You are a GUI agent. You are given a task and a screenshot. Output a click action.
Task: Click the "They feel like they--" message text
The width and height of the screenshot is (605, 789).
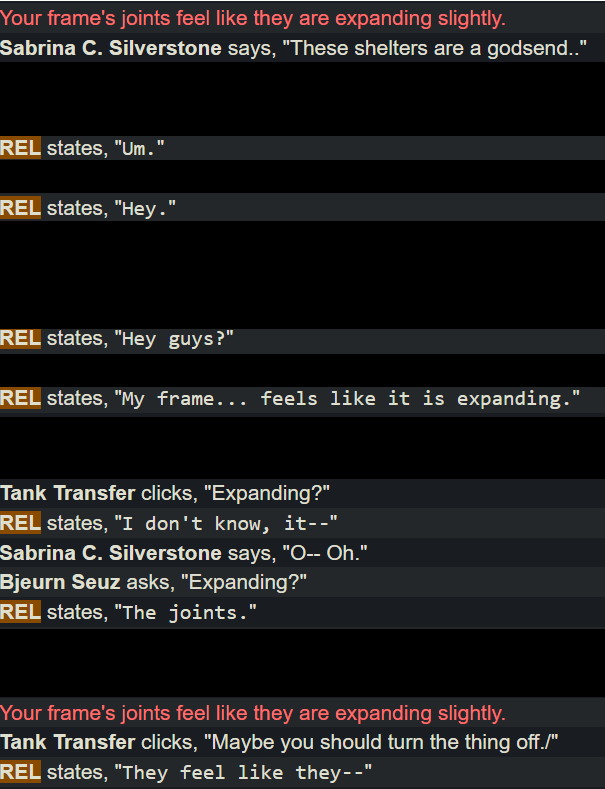tap(244, 772)
